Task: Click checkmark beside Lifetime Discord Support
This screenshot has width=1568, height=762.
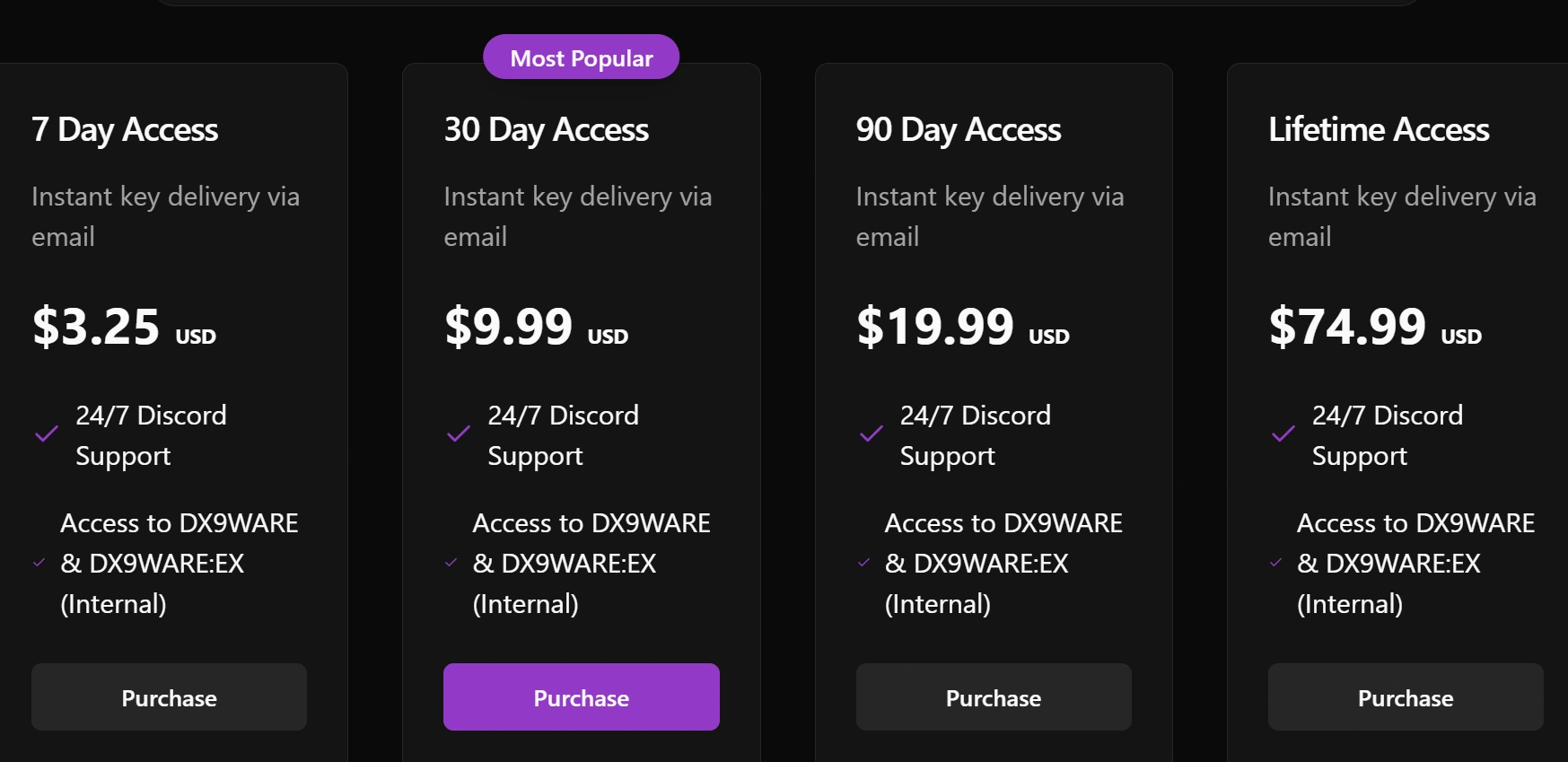Action: tap(1283, 434)
